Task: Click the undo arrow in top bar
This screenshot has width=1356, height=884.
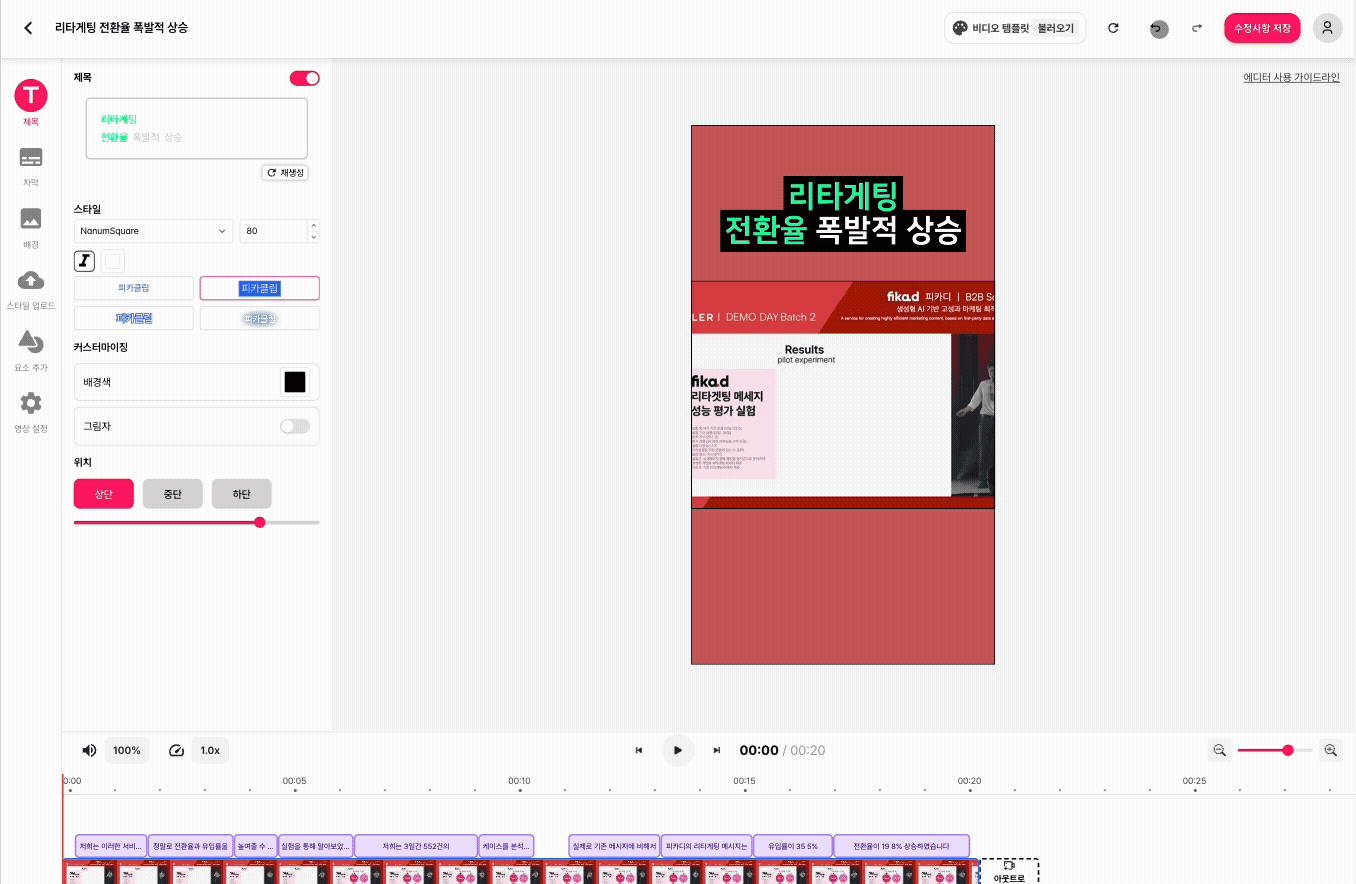Action: (x=1158, y=28)
